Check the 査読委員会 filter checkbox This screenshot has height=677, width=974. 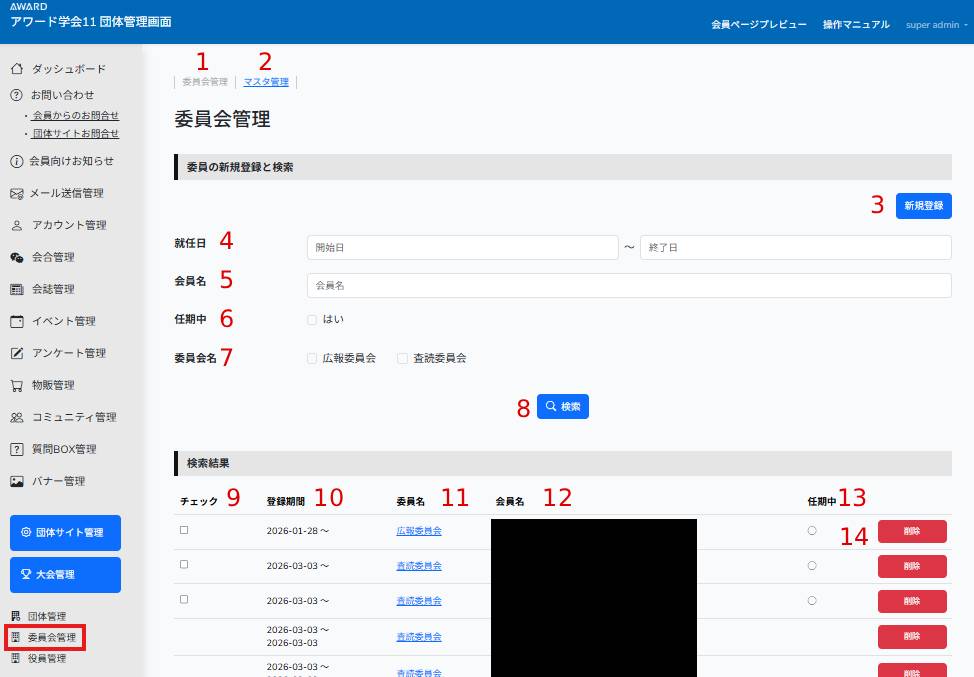point(403,358)
